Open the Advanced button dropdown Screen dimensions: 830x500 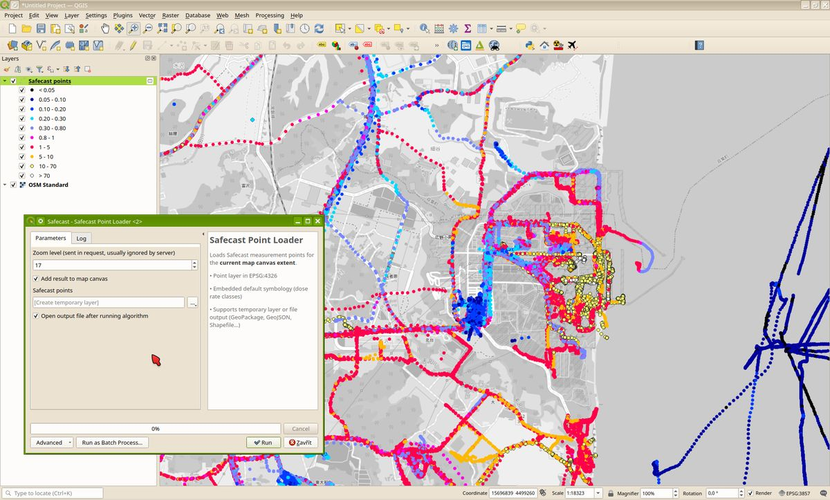click(51, 442)
